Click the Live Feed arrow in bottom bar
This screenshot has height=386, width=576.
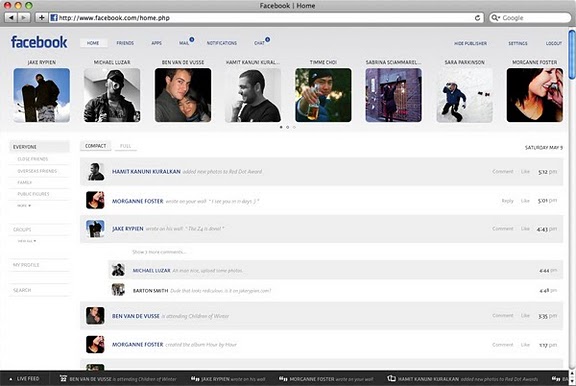pos(11,379)
